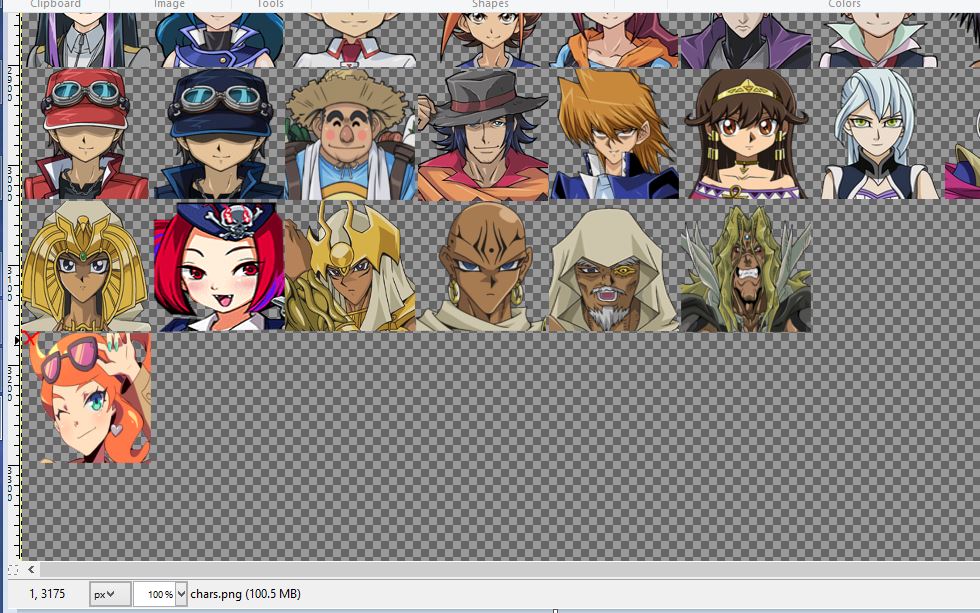The image size is (980, 613).
Task: Select the straw hat farmer character
Action: click(350, 134)
